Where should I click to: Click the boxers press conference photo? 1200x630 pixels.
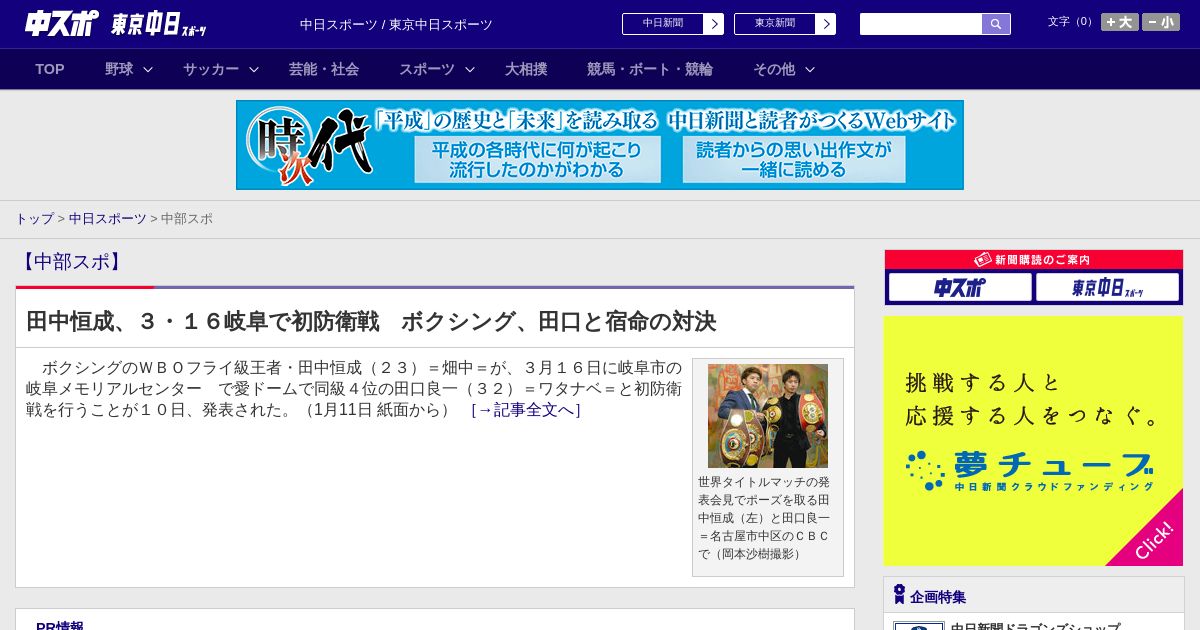[x=768, y=416]
